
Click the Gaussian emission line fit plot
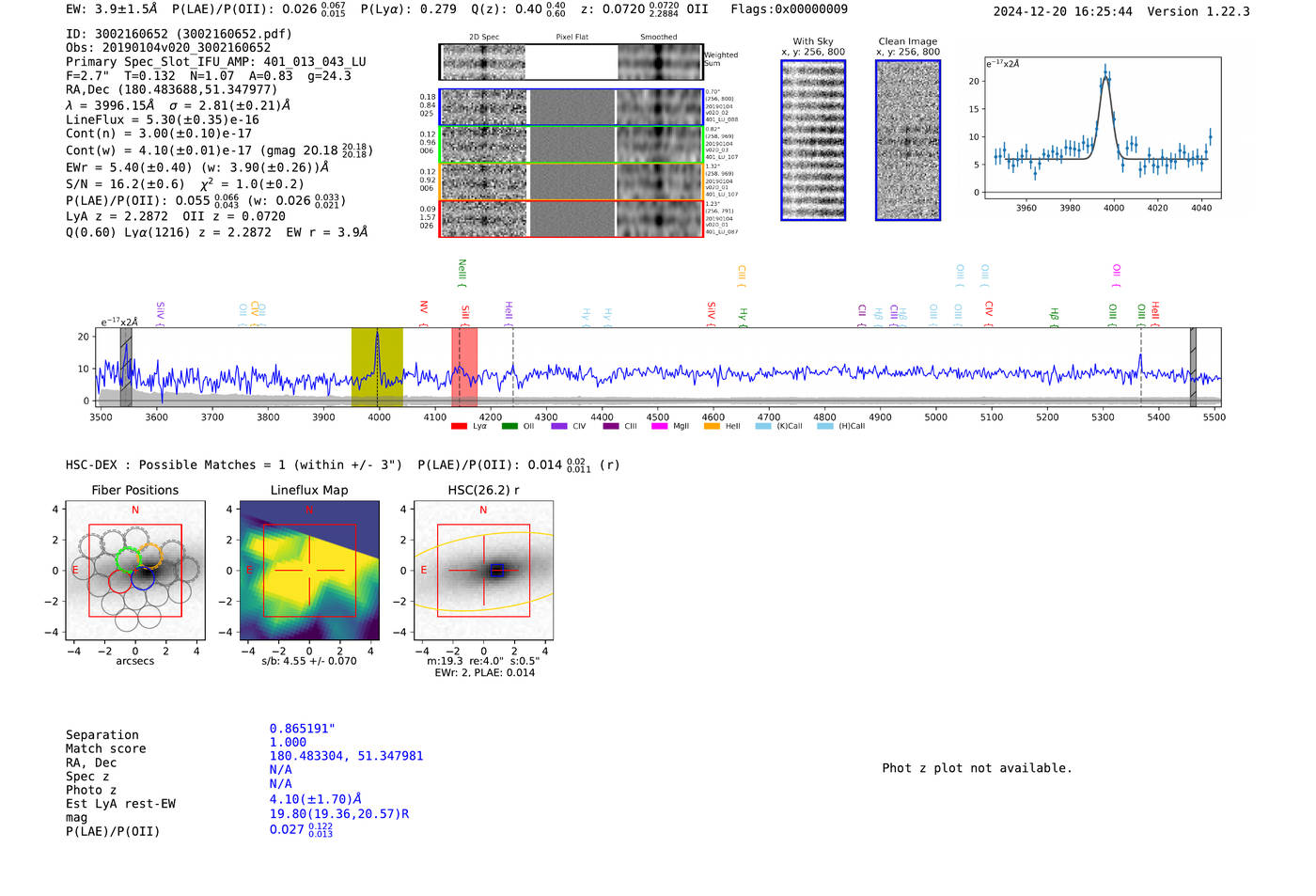point(1102,128)
